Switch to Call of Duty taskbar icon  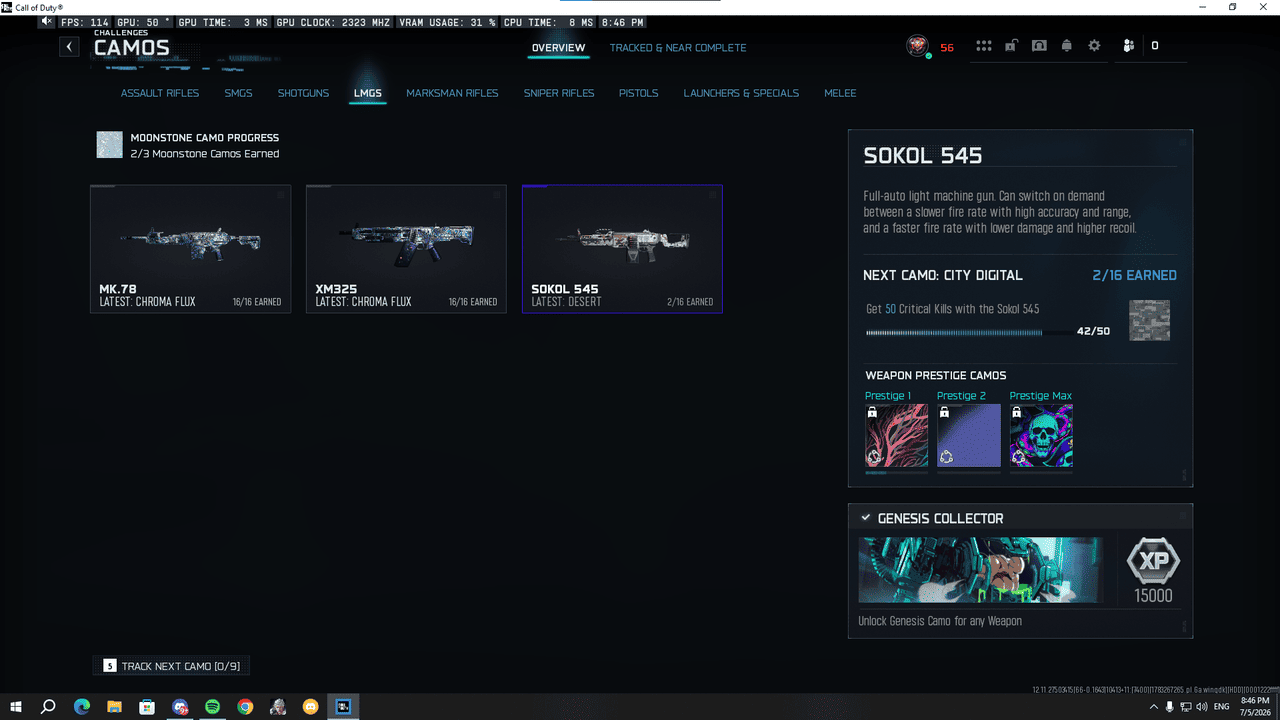tap(343, 707)
